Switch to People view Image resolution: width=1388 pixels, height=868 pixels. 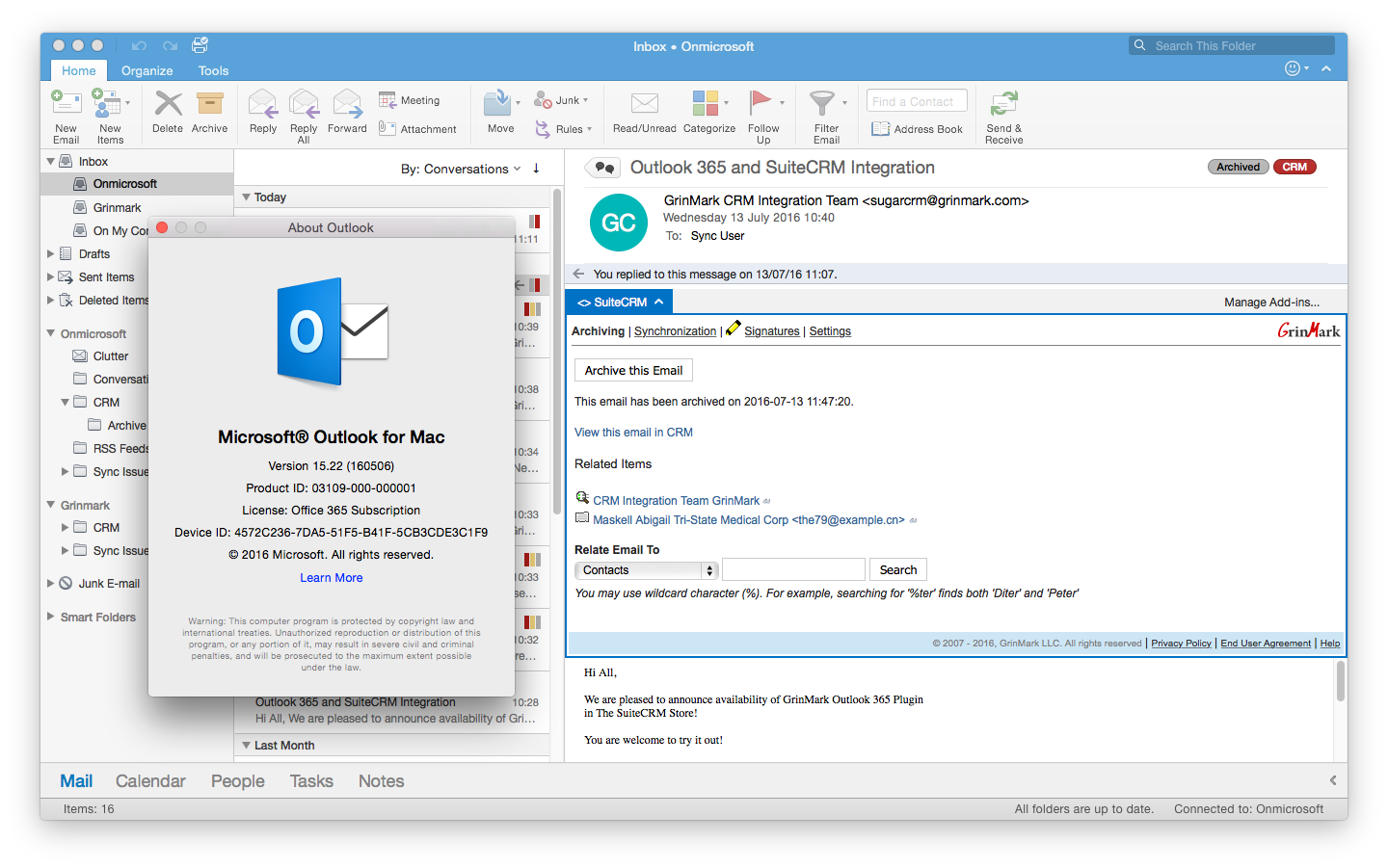(x=238, y=781)
